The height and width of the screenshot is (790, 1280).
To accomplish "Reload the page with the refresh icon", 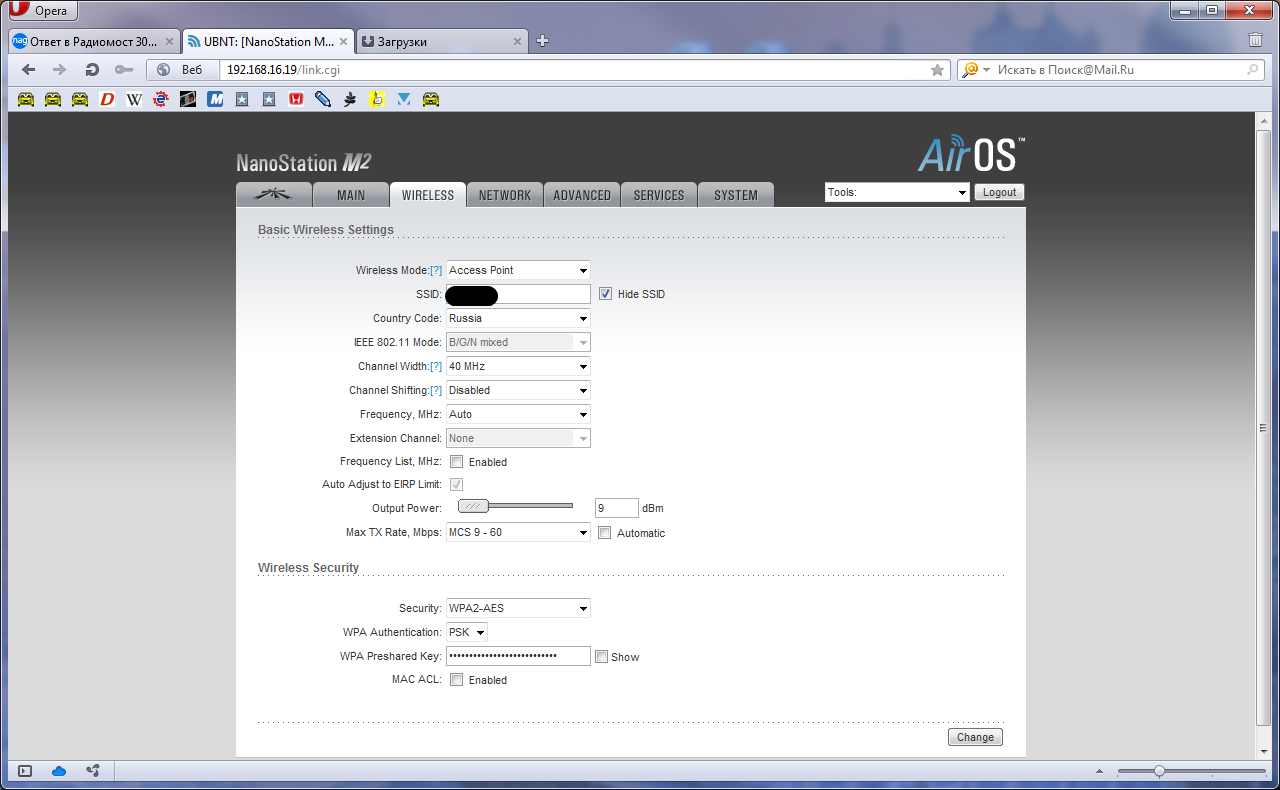I will click(92, 70).
